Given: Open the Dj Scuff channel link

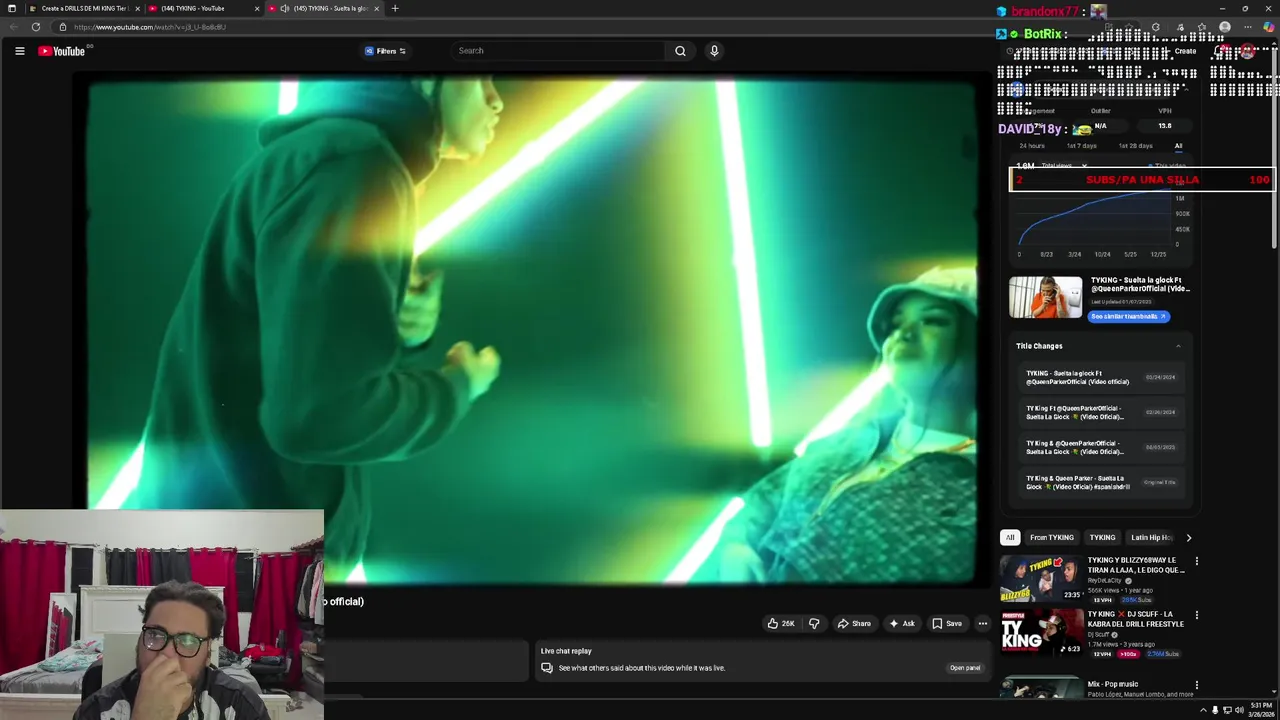Looking at the screenshot, I should coord(1099,635).
